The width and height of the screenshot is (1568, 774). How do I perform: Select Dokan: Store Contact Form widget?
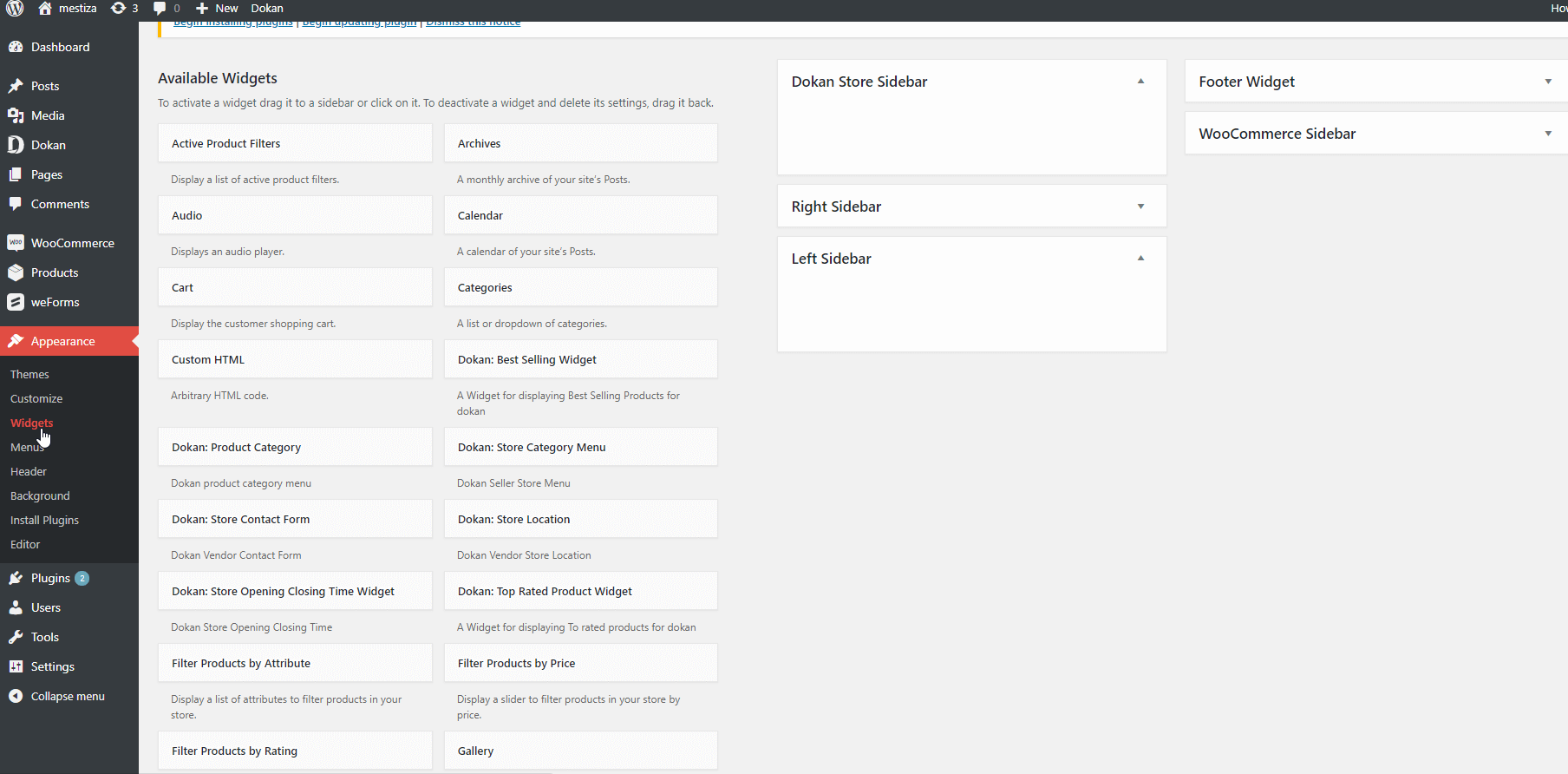[295, 519]
